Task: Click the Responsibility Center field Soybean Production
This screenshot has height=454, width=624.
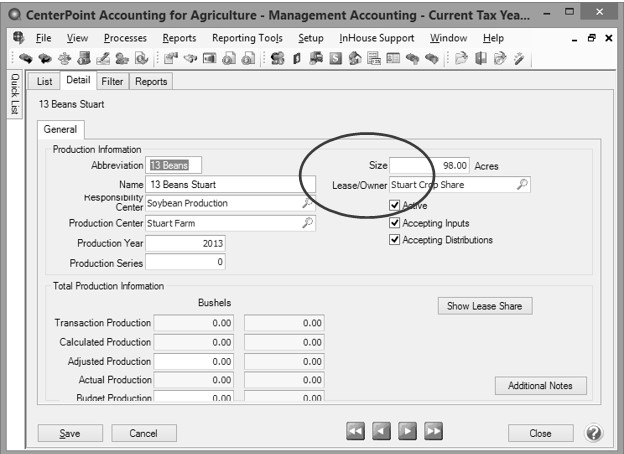Action: (230, 203)
